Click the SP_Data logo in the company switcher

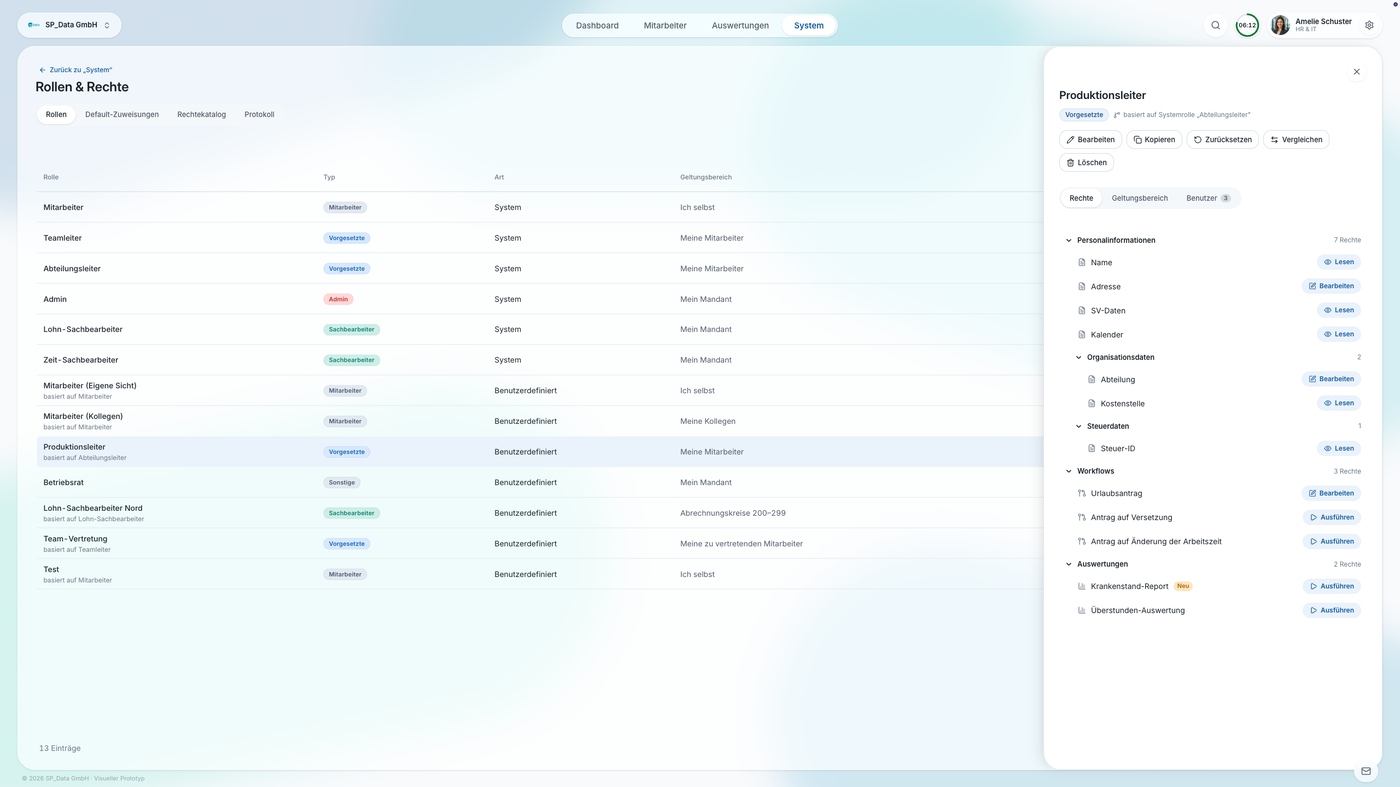click(x=34, y=25)
